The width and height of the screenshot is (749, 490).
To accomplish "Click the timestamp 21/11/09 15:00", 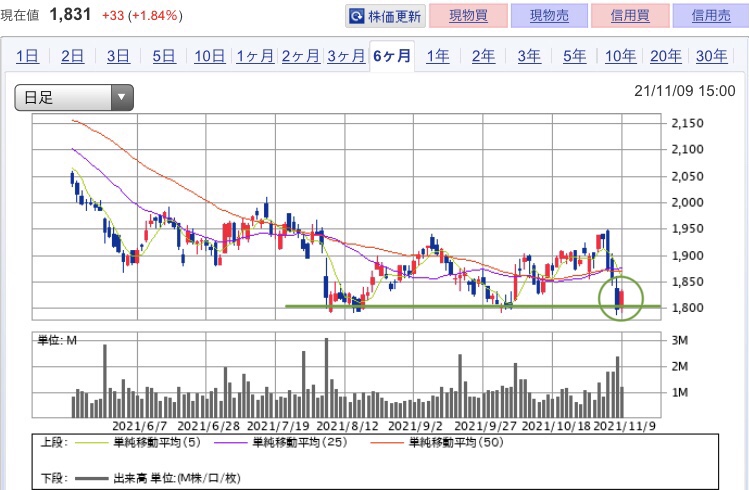I will coord(685,91).
